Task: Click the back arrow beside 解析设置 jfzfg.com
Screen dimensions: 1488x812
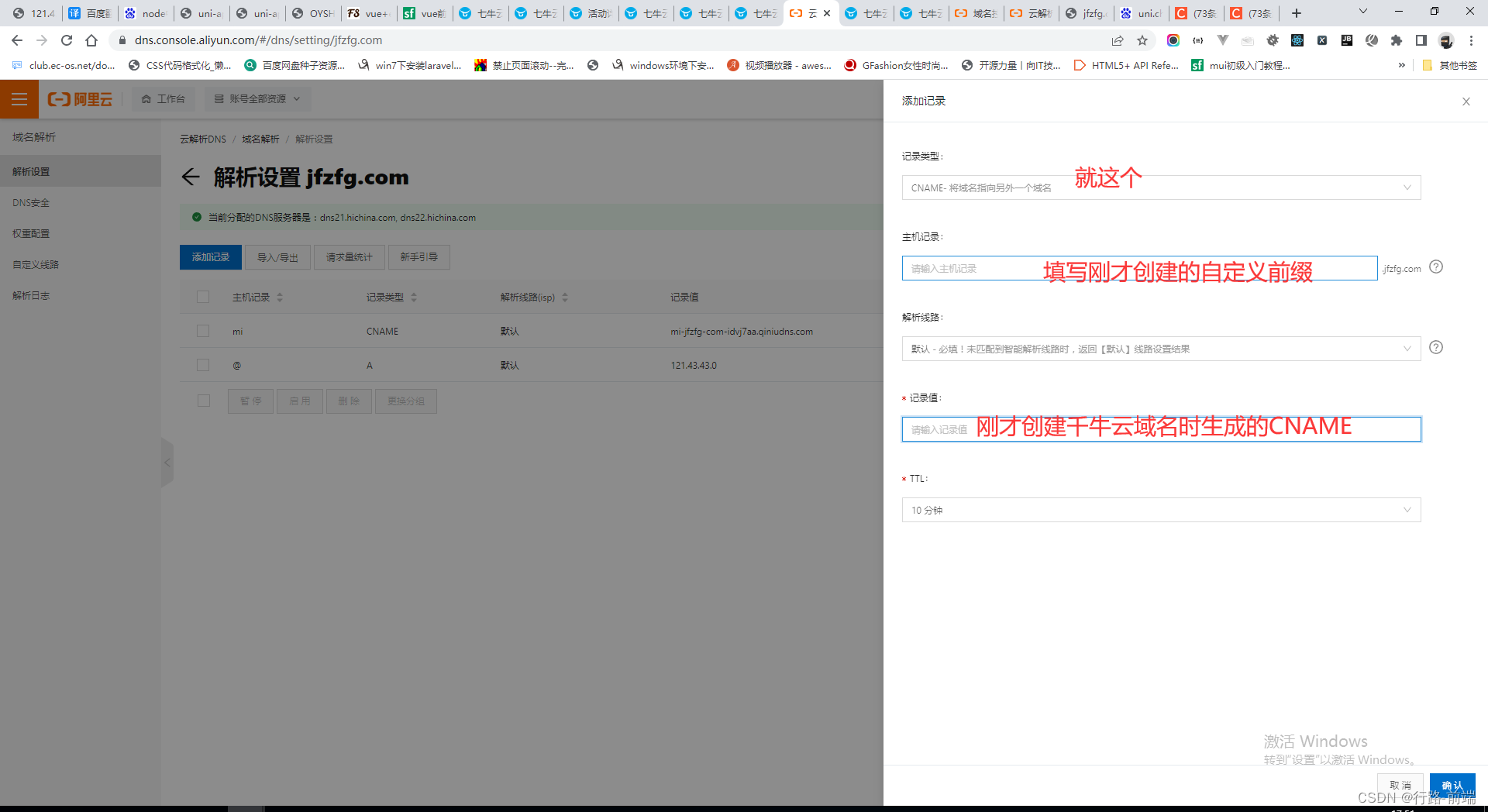Action: [x=191, y=177]
